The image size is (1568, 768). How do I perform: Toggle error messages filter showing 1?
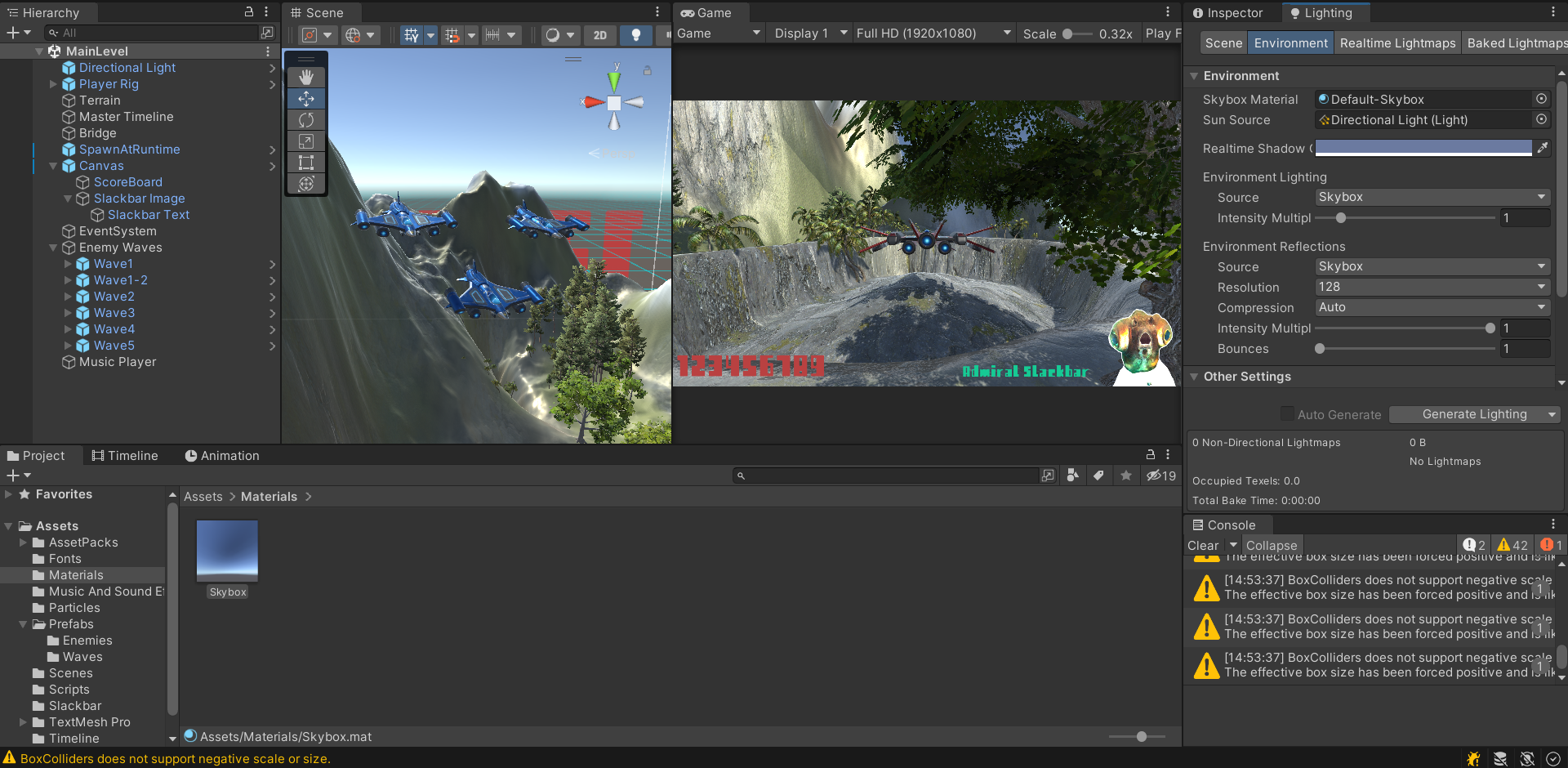pos(1551,545)
